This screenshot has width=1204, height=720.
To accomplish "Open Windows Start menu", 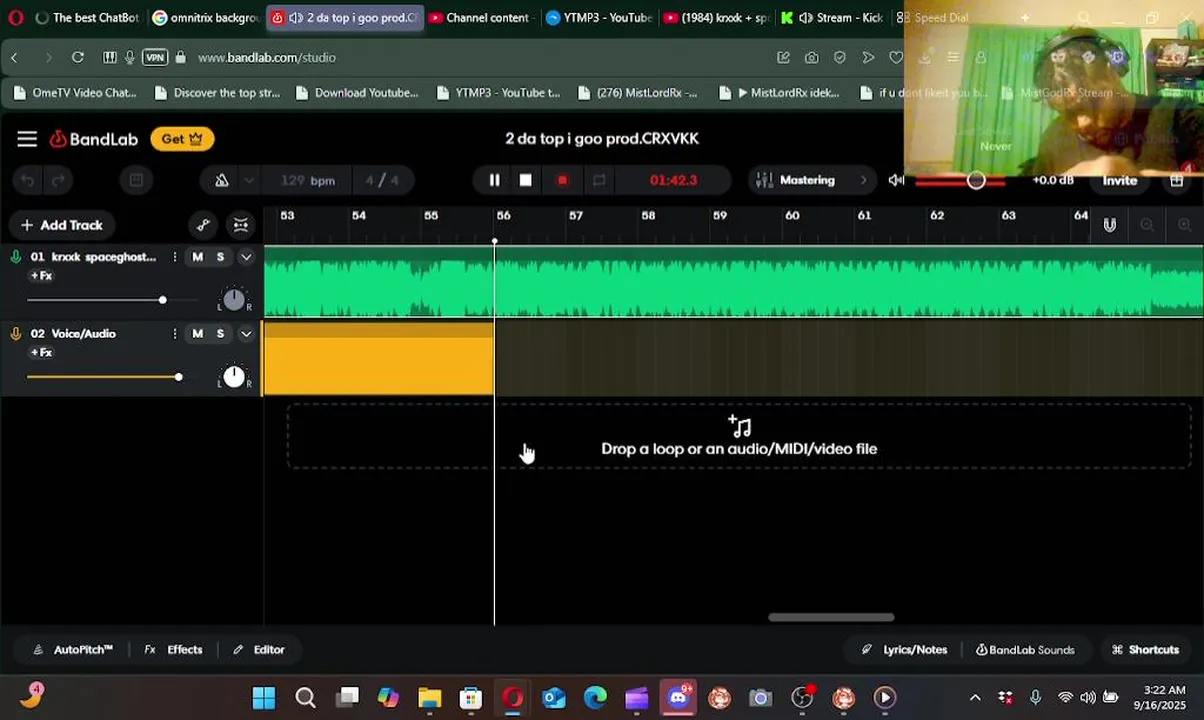I will click(x=264, y=698).
